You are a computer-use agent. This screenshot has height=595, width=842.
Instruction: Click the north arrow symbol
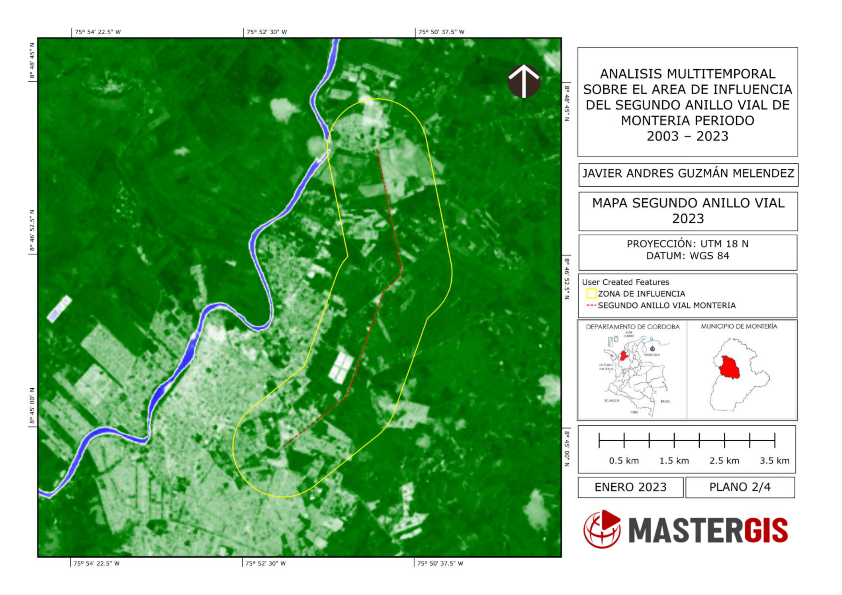click(524, 81)
